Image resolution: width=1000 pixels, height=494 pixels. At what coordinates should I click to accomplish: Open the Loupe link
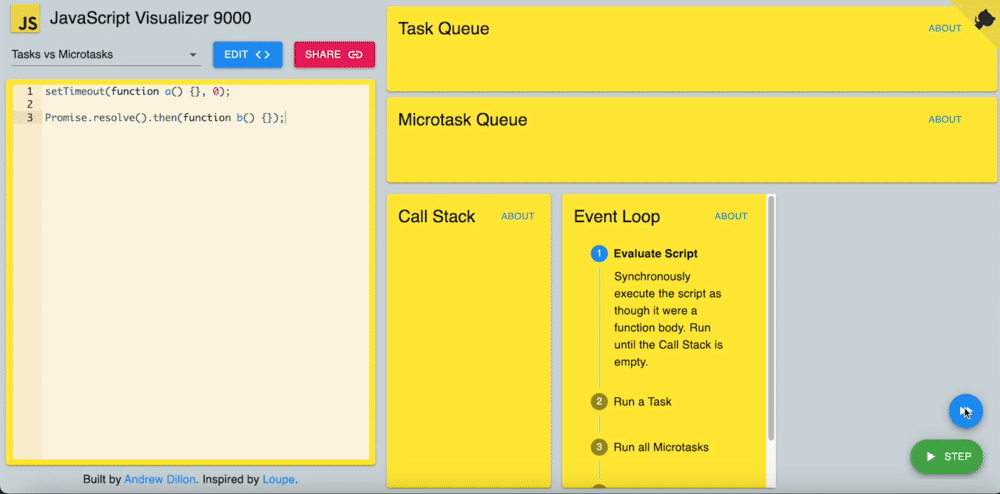coord(279,479)
